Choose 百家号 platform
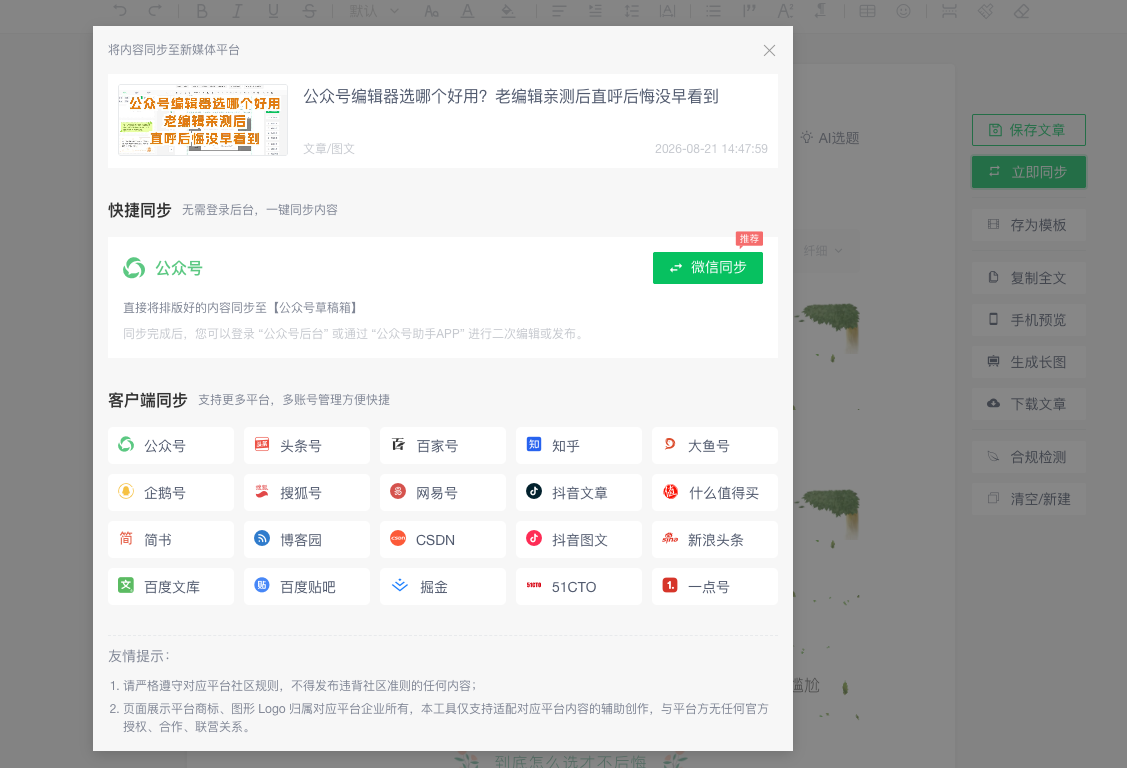 443,445
